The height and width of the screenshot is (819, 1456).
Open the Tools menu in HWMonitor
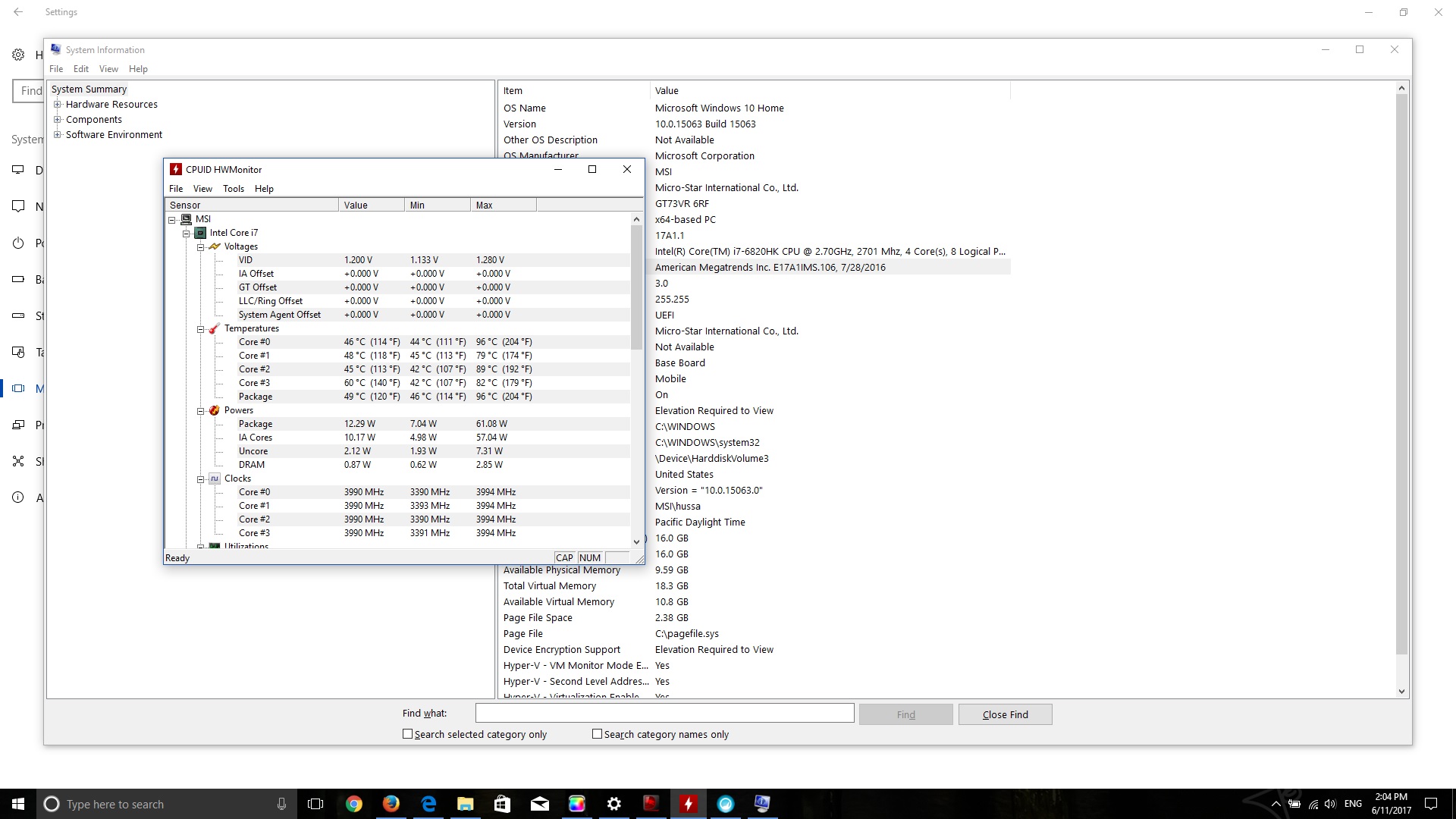point(234,189)
